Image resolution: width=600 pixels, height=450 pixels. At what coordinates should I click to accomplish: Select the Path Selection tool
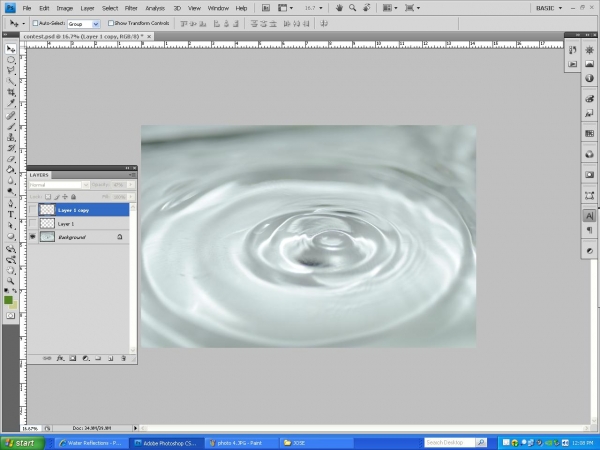pyautogui.click(x=11, y=226)
